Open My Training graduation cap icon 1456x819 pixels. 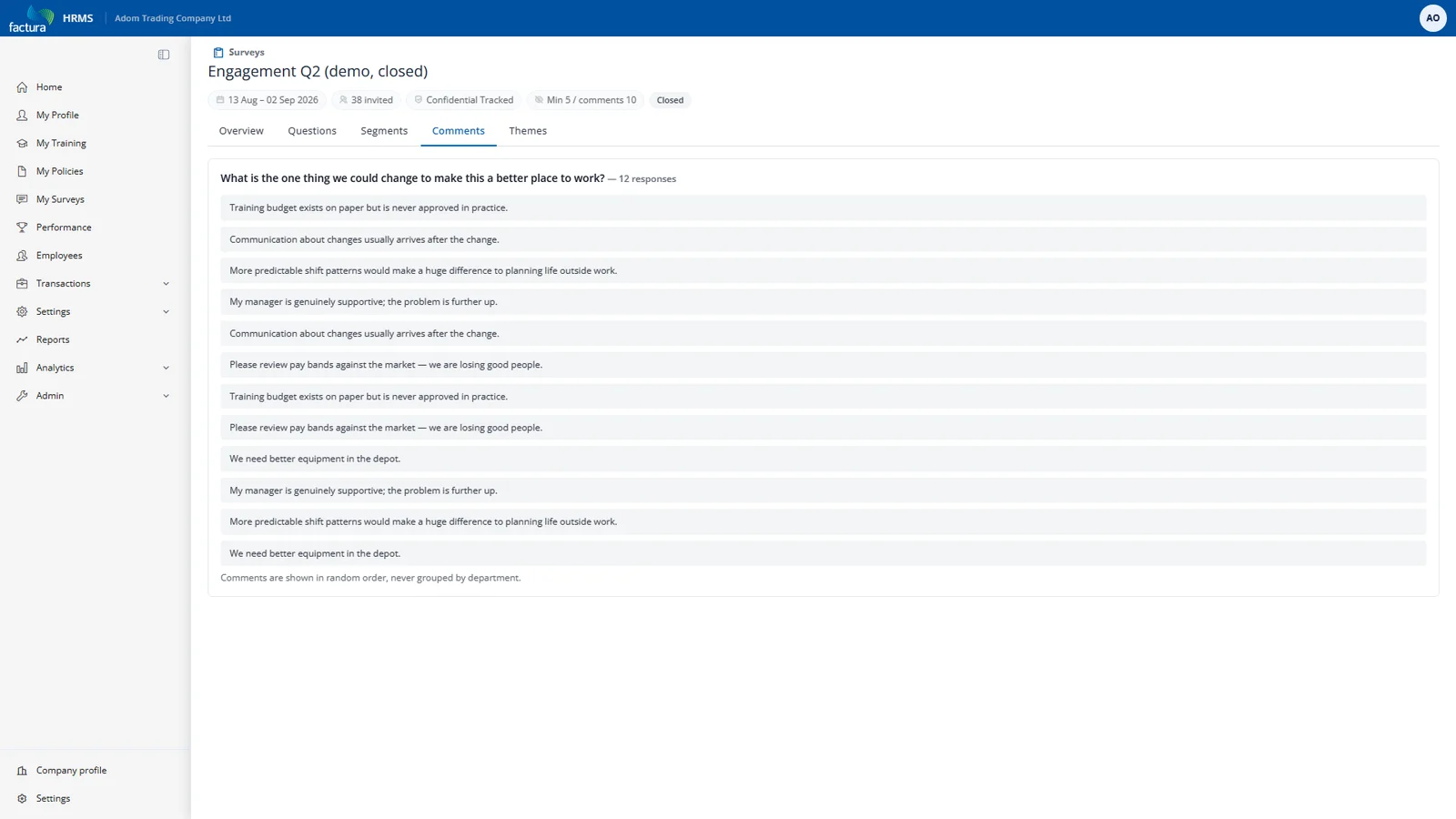[22, 143]
